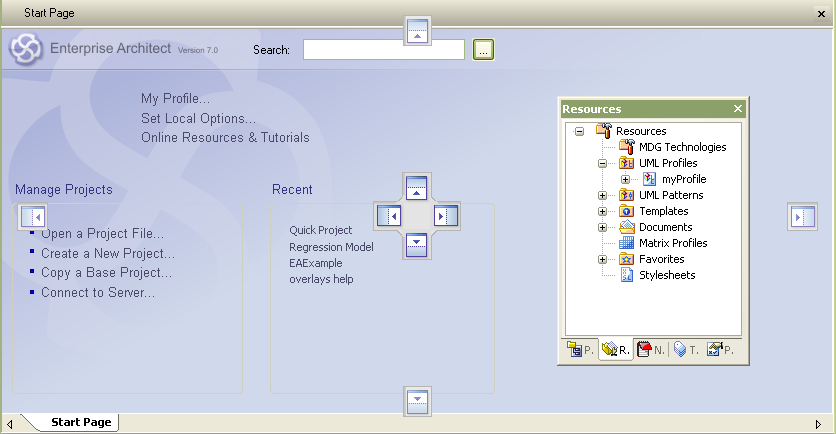The height and width of the screenshot is (434, 836).
Task: Click the Documents folder icon
Action: point(626,227)
